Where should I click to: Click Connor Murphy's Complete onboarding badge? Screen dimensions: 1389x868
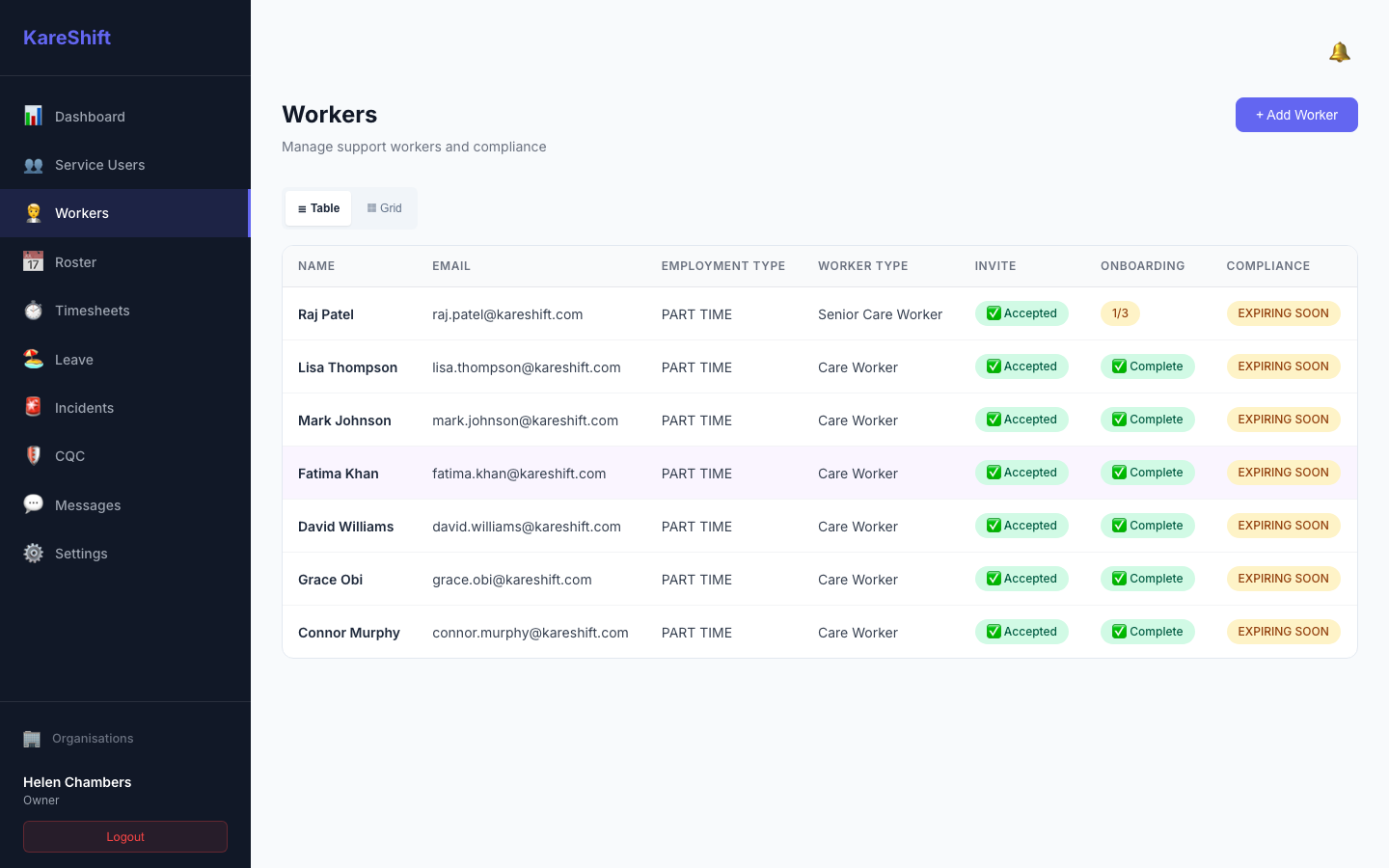coord(1147,632)
